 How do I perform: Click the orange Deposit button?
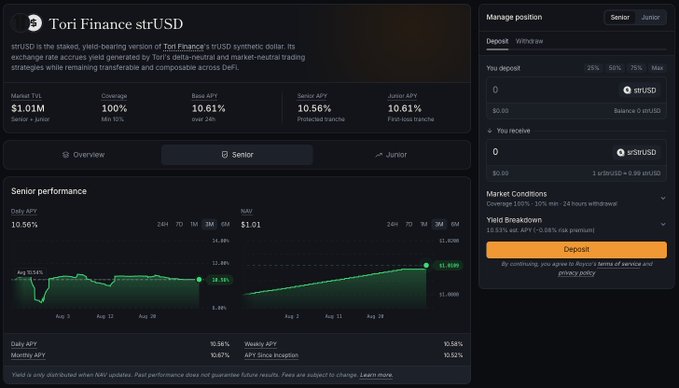click(x=576, y=250)
